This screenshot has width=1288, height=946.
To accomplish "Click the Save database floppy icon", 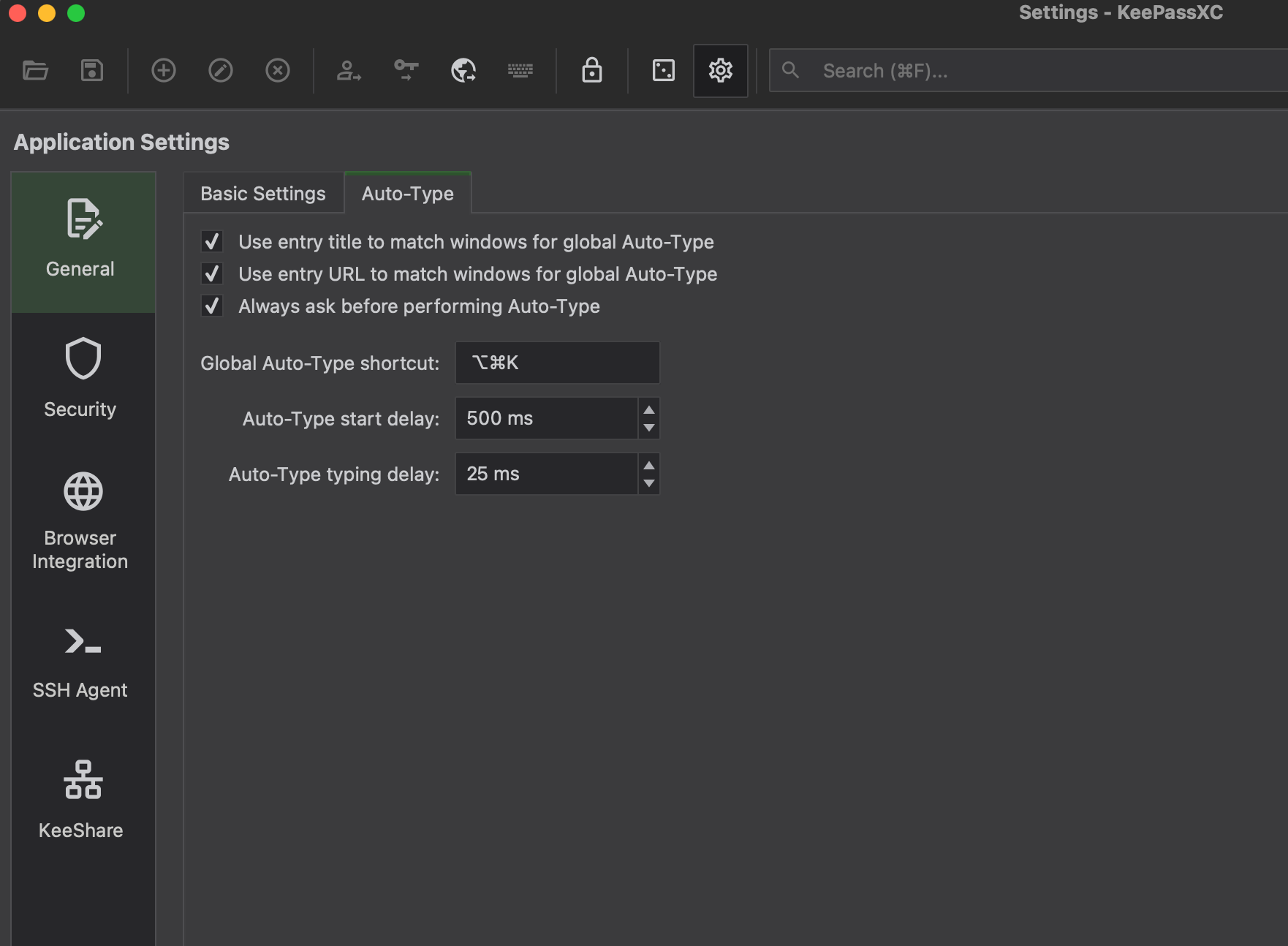I will tap(91, 70).
